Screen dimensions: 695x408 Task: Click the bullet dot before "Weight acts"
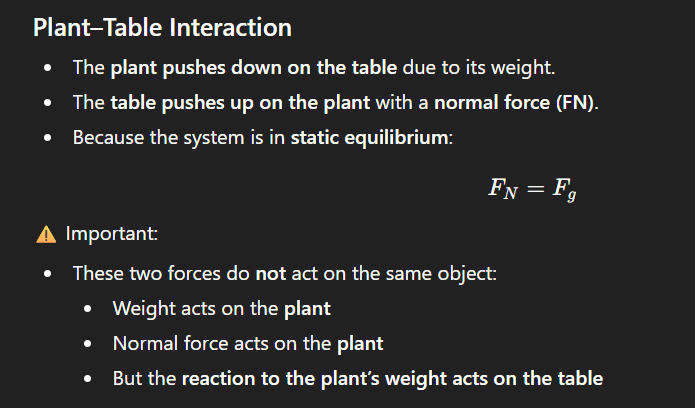point(89,310)
